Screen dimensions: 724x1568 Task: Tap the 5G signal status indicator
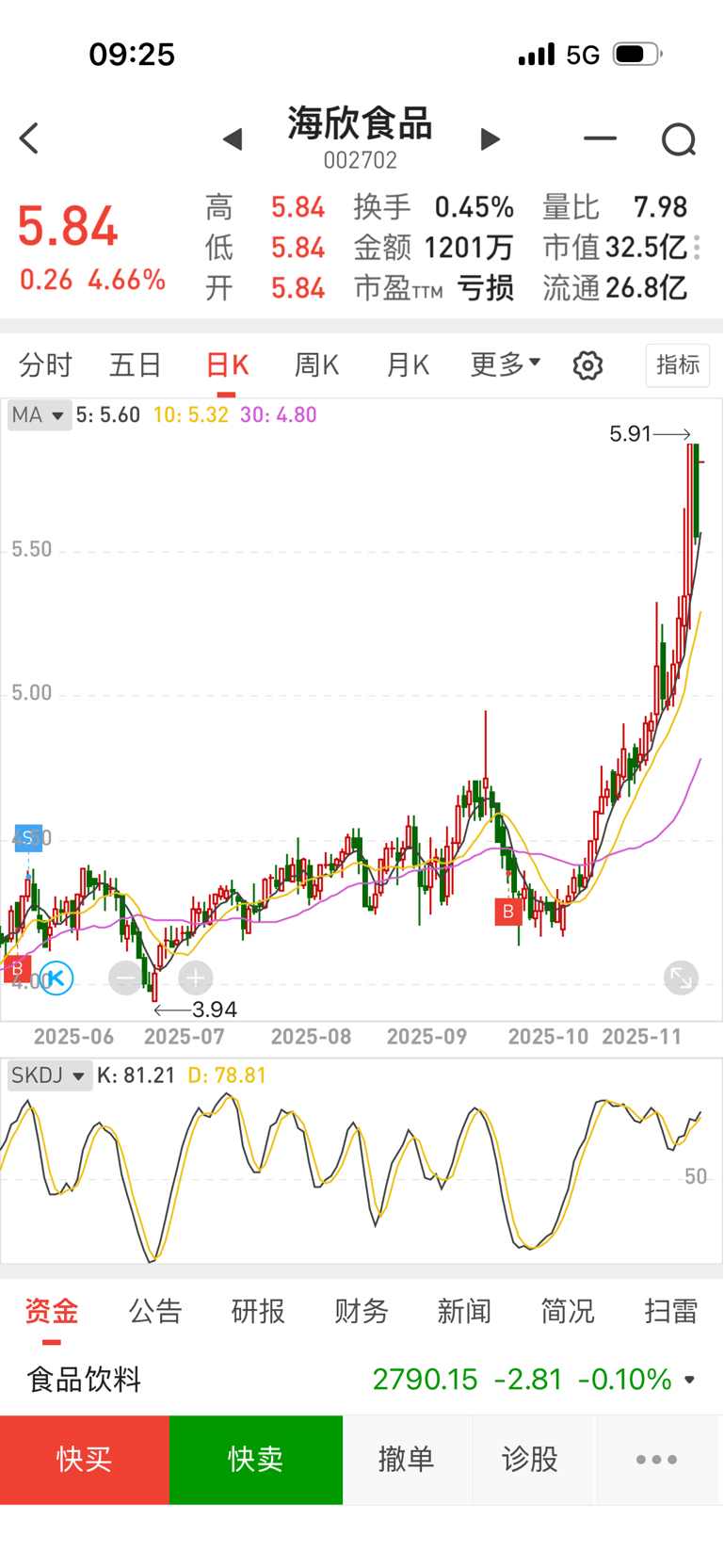click(583, 55)
